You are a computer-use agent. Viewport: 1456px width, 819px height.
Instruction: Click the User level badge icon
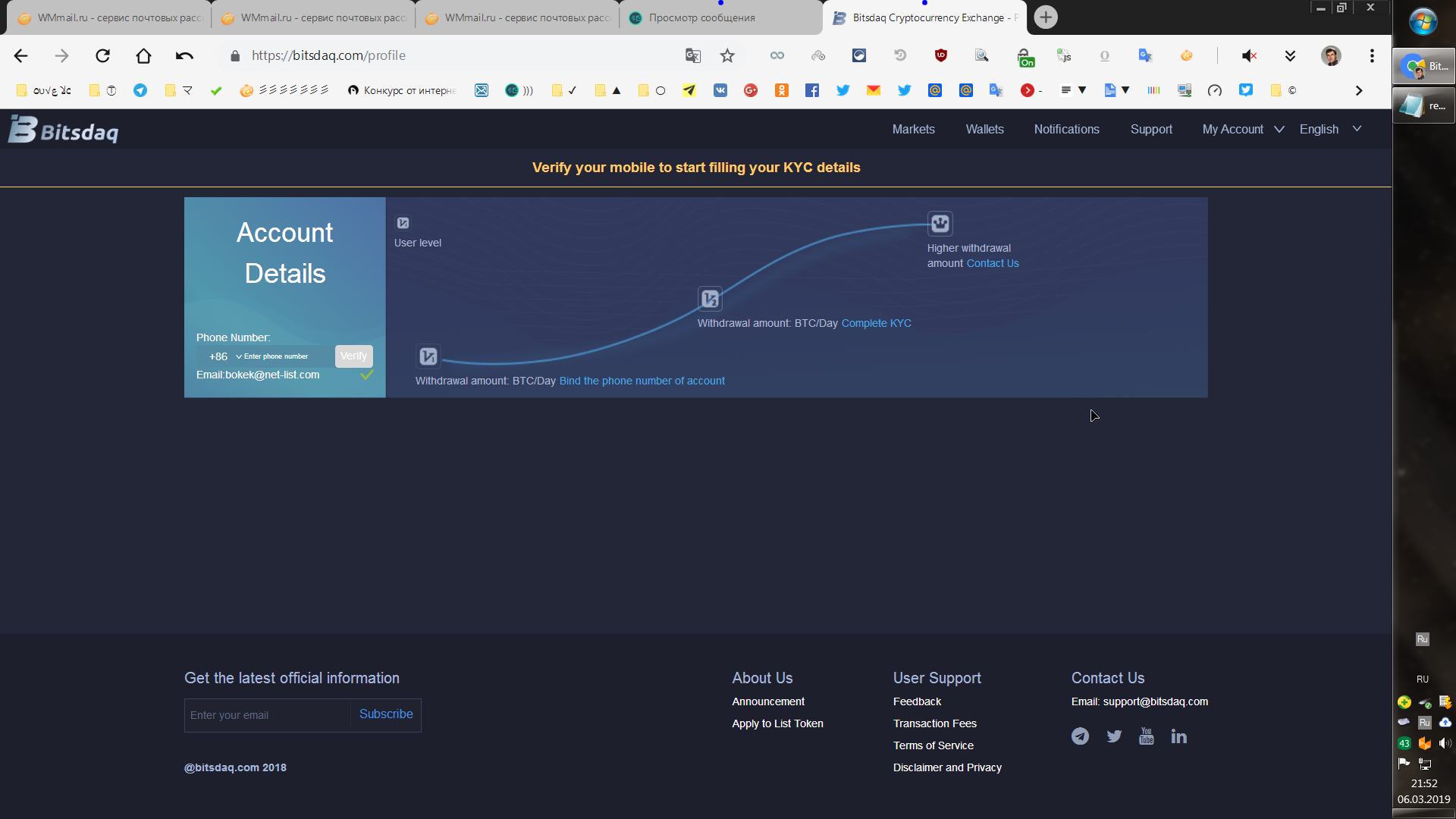click(x=403, y=223)
